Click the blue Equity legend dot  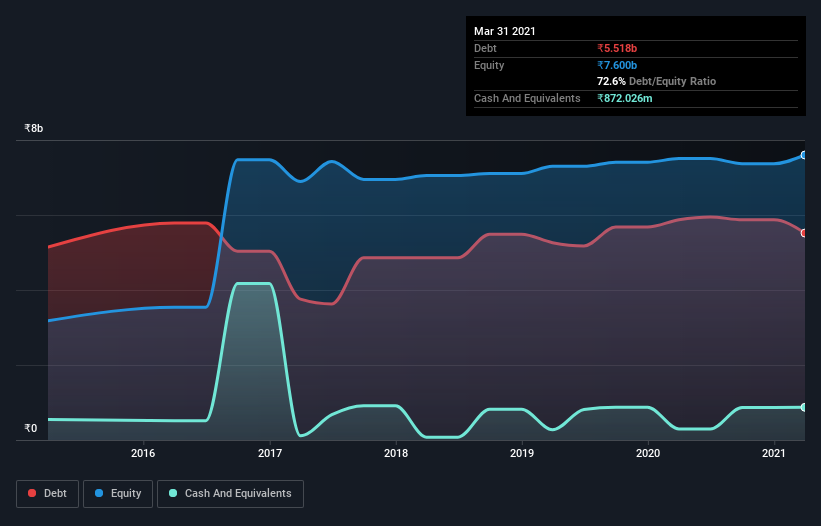pos(99,493)
